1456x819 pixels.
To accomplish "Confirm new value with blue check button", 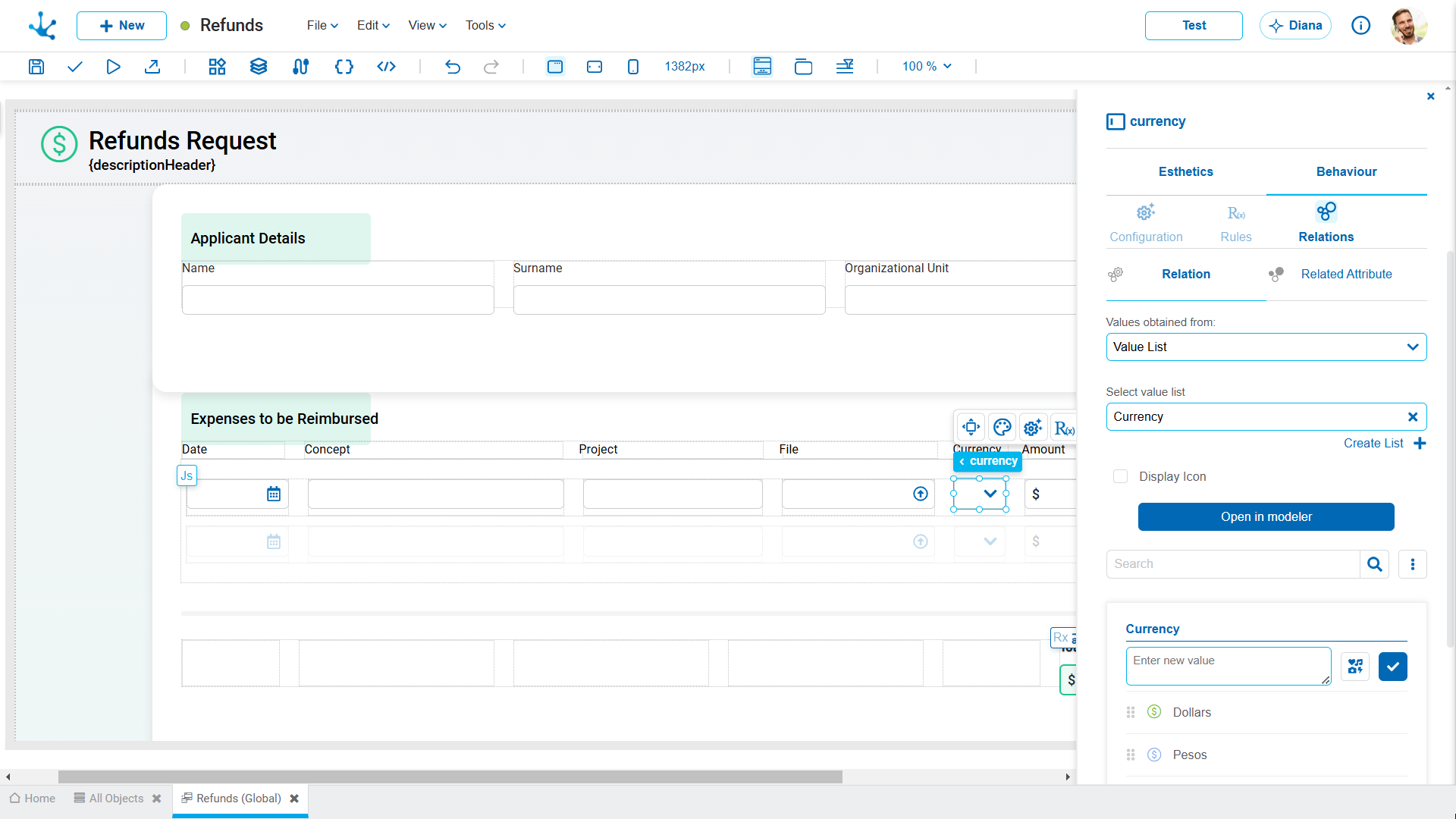I will pos(1392,667).
